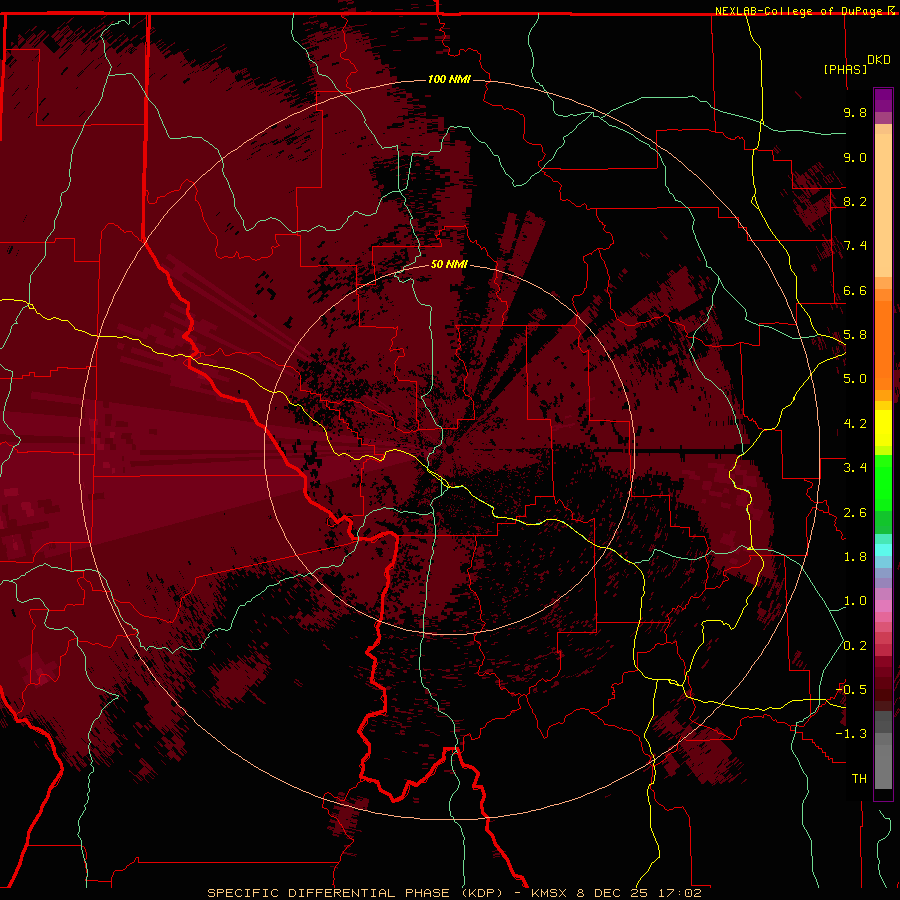Pick the purple top segment of the color bar
Image resolution: width=900 pixels, height=900 pixels.
(883, 100)
